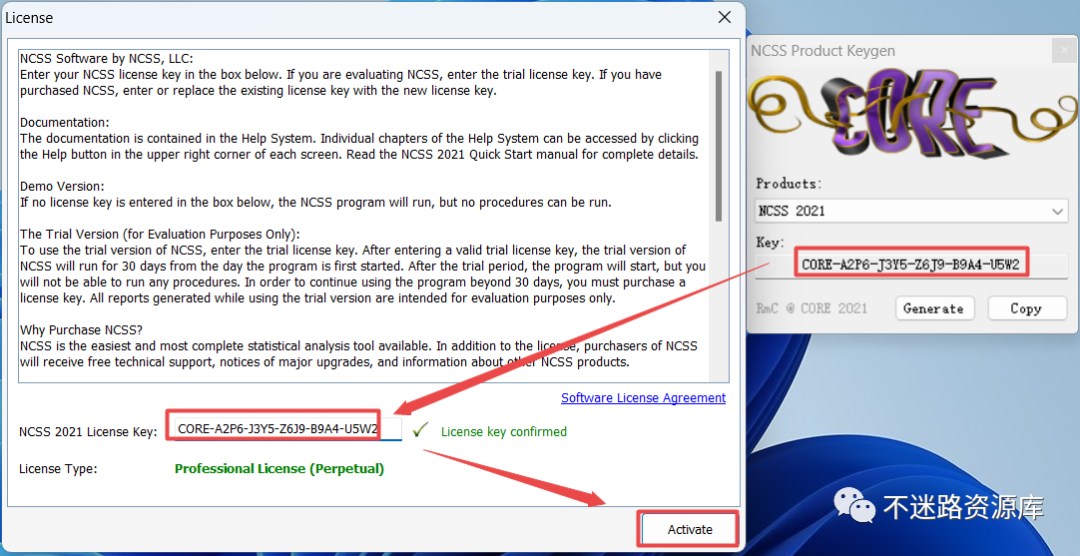The width and height of the screenshot is (1080, 556).
Task: Click the 'License key confirmed' status text
Action: coord(503,432)
